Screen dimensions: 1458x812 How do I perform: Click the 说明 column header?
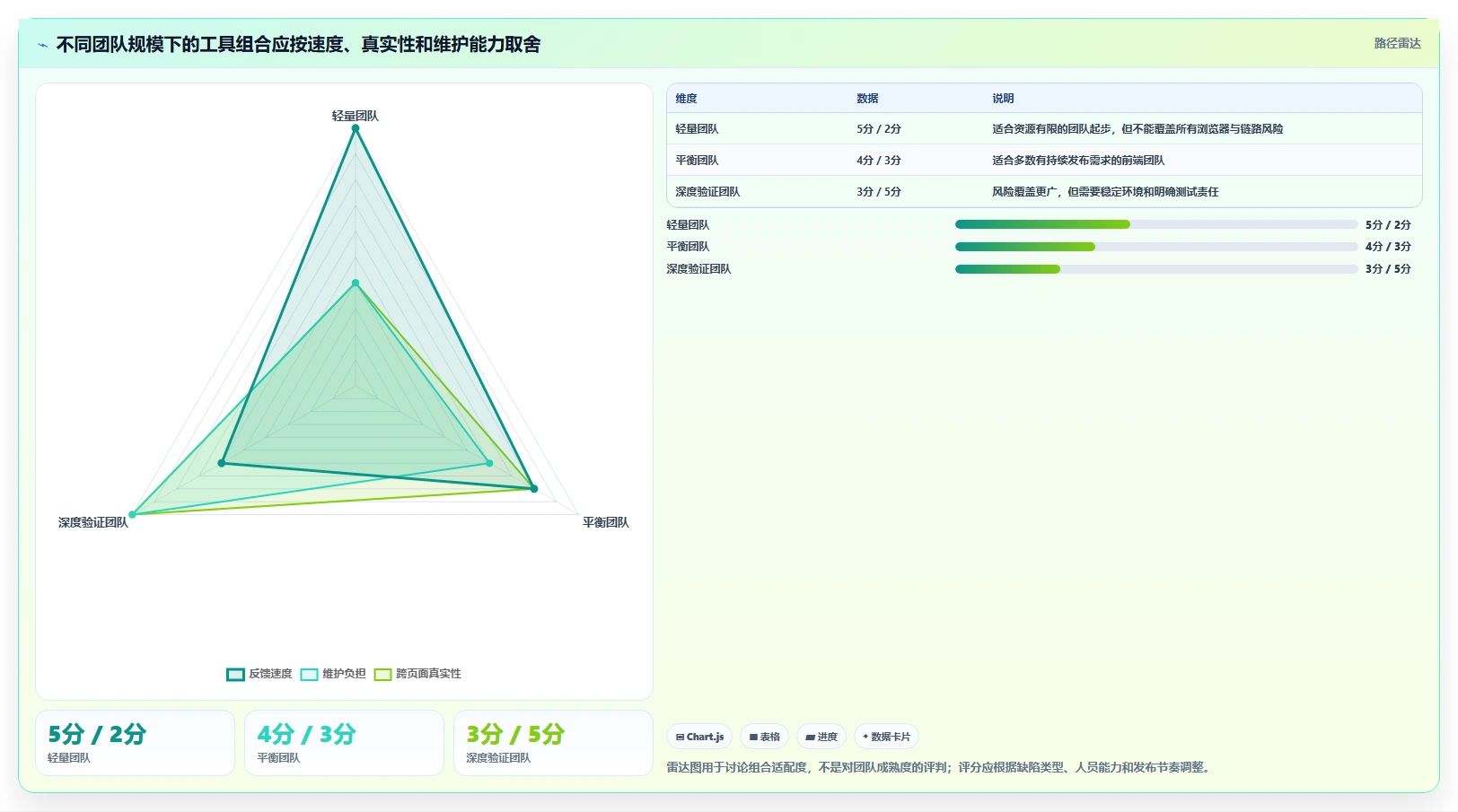tap(1003, 99)
